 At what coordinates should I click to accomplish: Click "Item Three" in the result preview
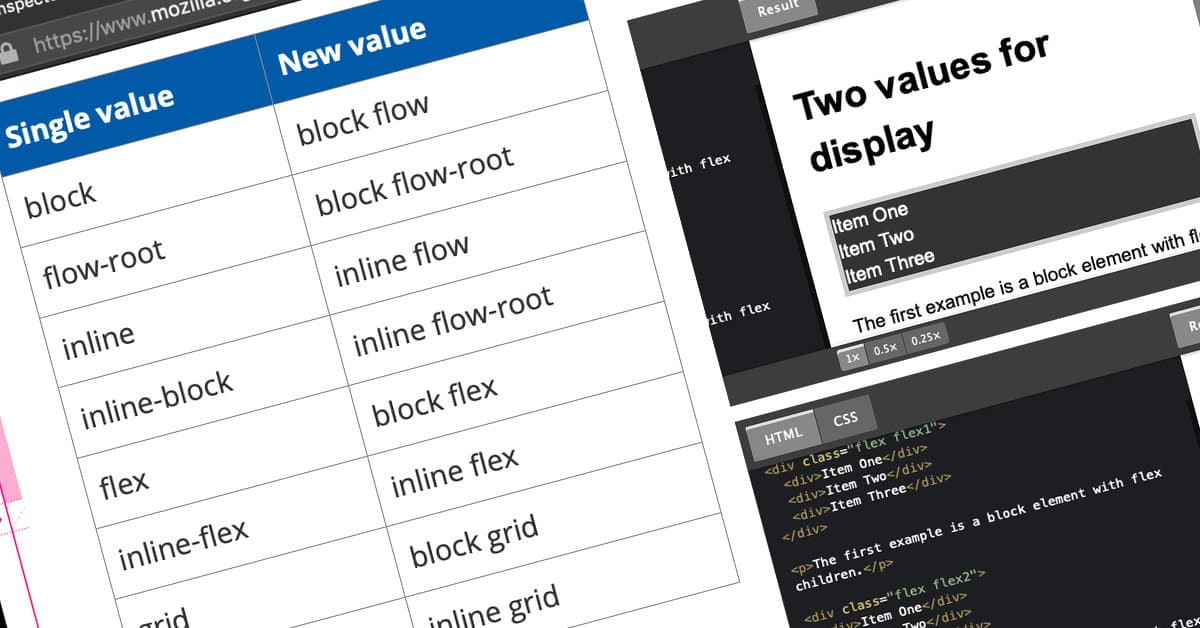(x=888, y=264)
